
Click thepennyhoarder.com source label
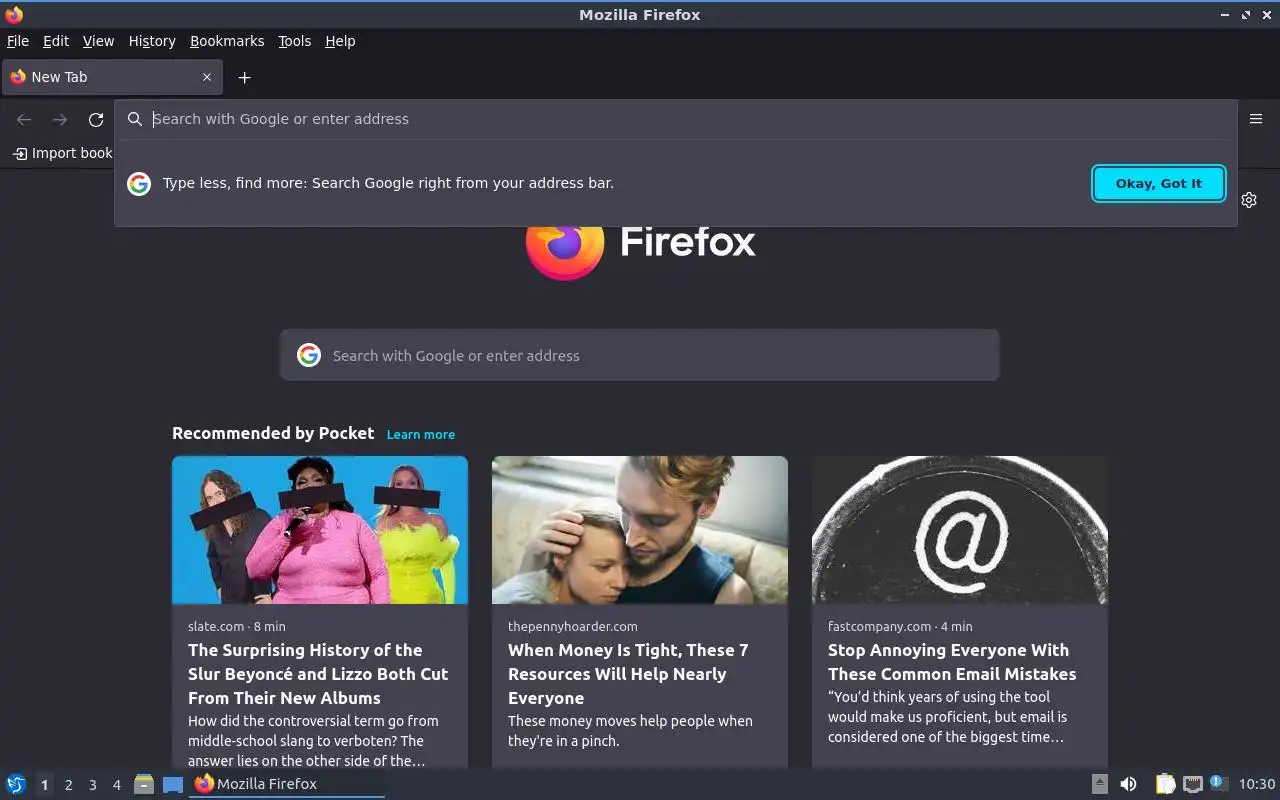click(573, 626)
